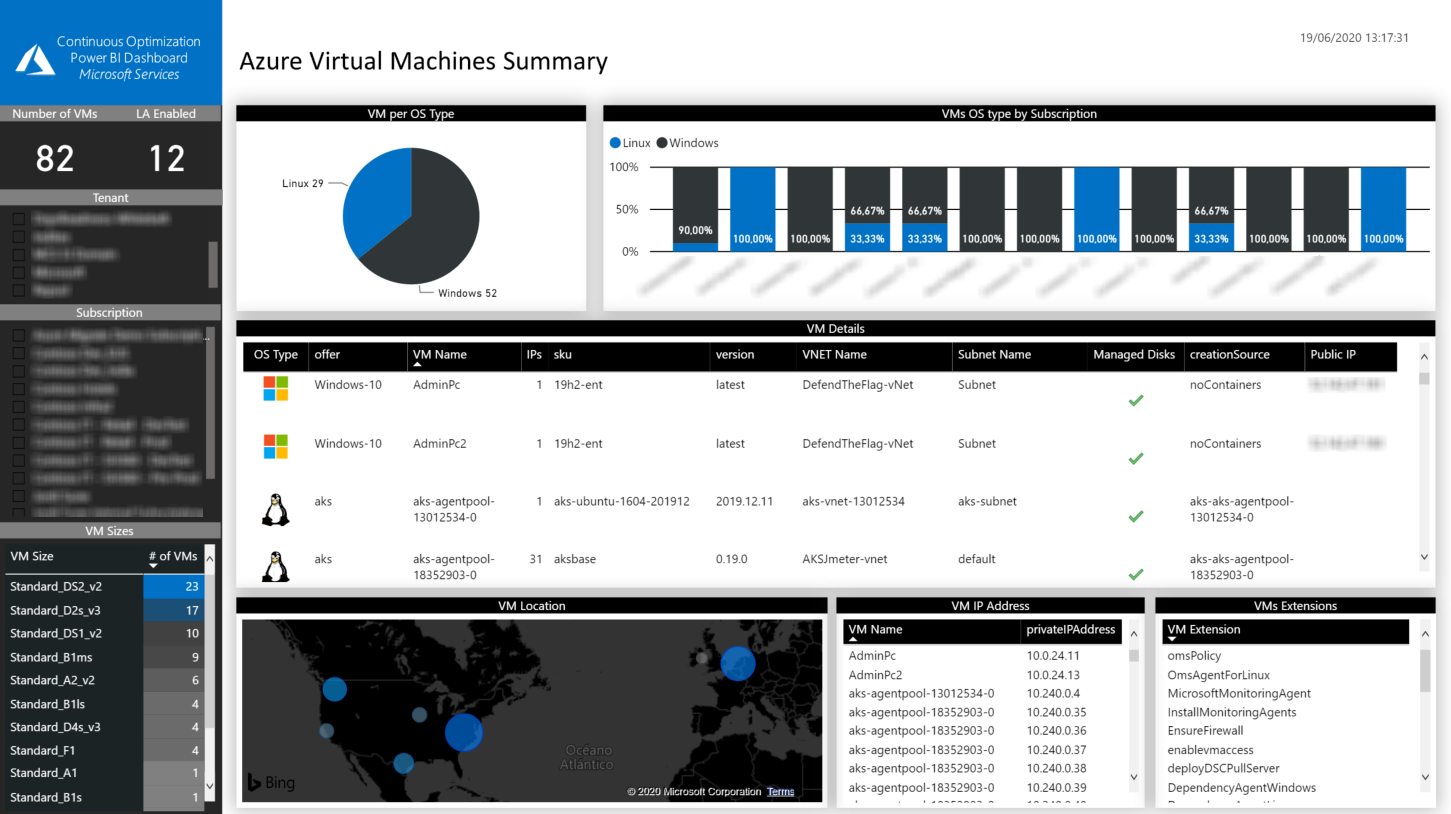Select the Standard_B1ms size row

tap(104, 657)
